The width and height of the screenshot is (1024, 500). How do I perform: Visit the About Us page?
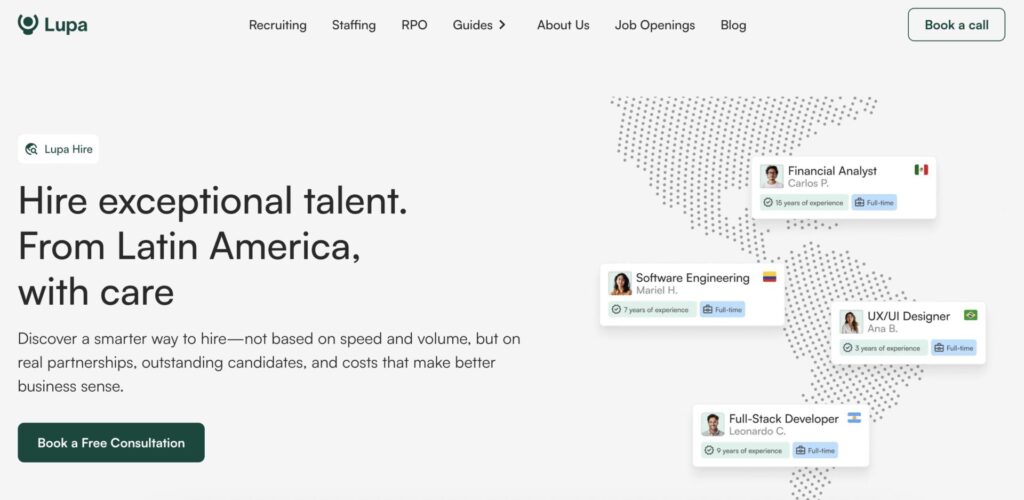563,25
